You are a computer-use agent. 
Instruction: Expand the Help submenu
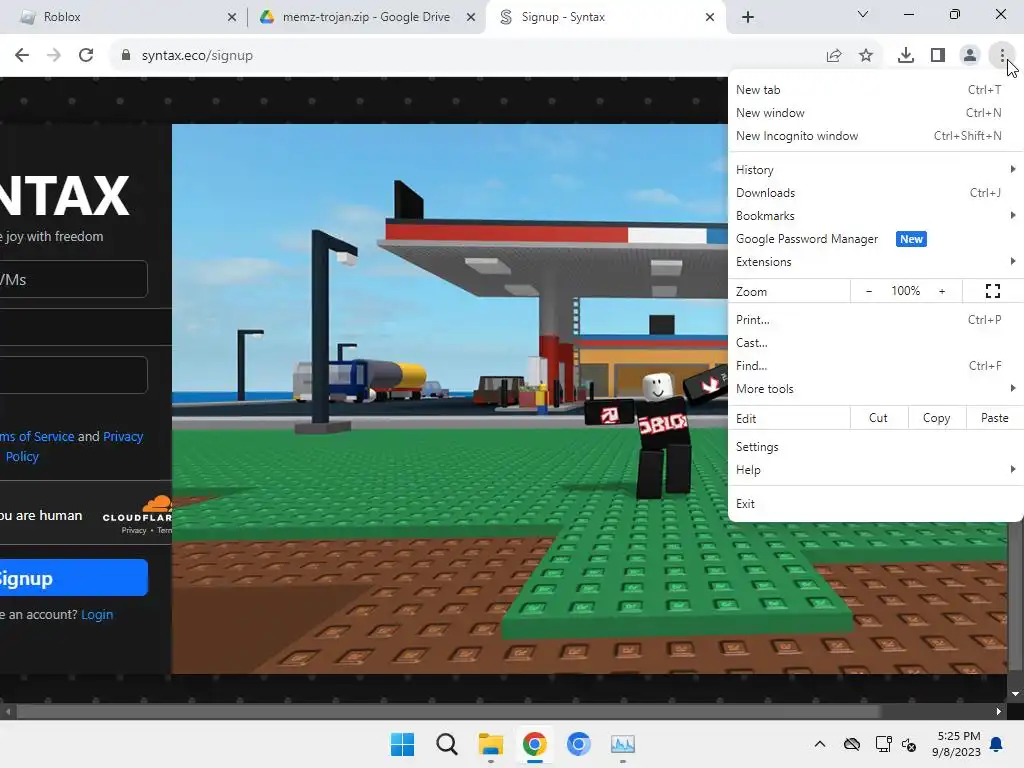point(875,470)
